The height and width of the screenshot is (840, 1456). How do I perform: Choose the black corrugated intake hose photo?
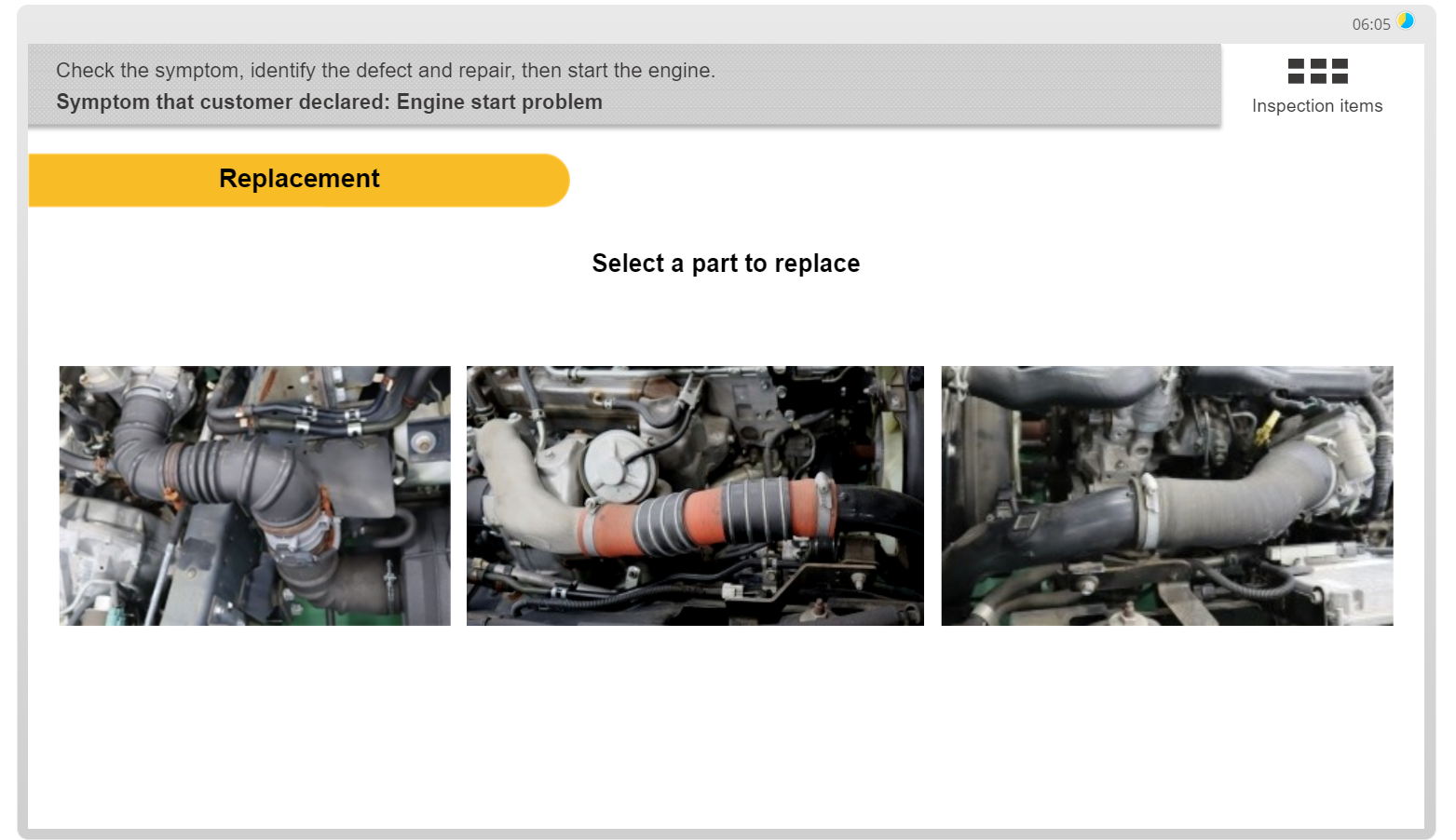(254, 495)
